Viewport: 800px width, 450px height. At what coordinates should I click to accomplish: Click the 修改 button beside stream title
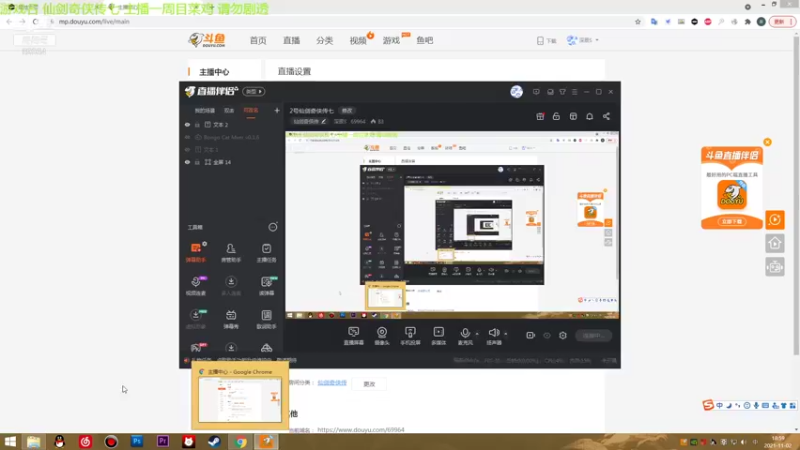(x=347, y=111)
